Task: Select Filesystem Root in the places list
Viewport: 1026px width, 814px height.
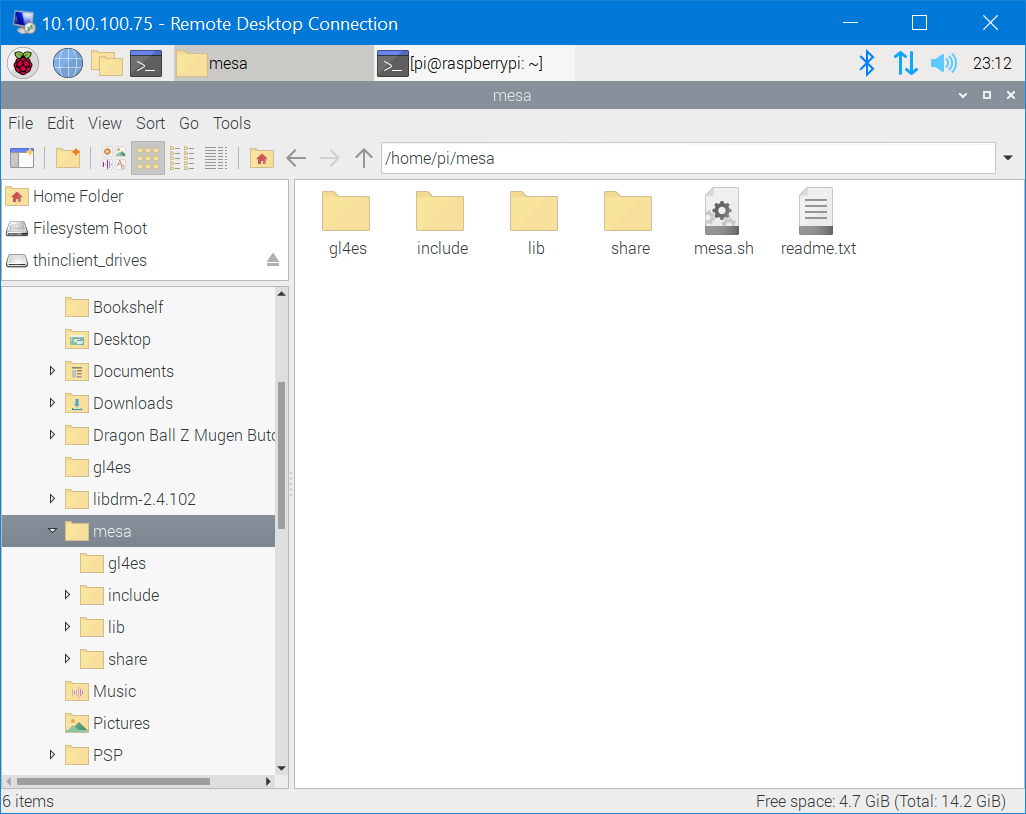Action: click(x=90, y=228)
